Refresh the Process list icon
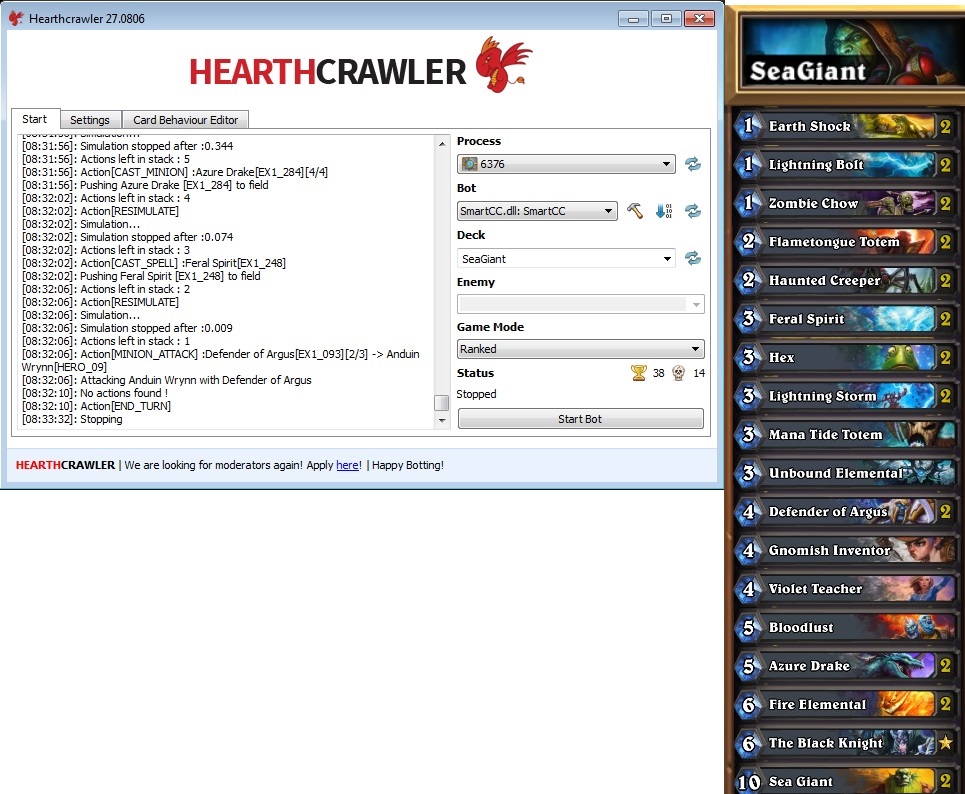This screenshot has width=965, height=794. [692, 164]
